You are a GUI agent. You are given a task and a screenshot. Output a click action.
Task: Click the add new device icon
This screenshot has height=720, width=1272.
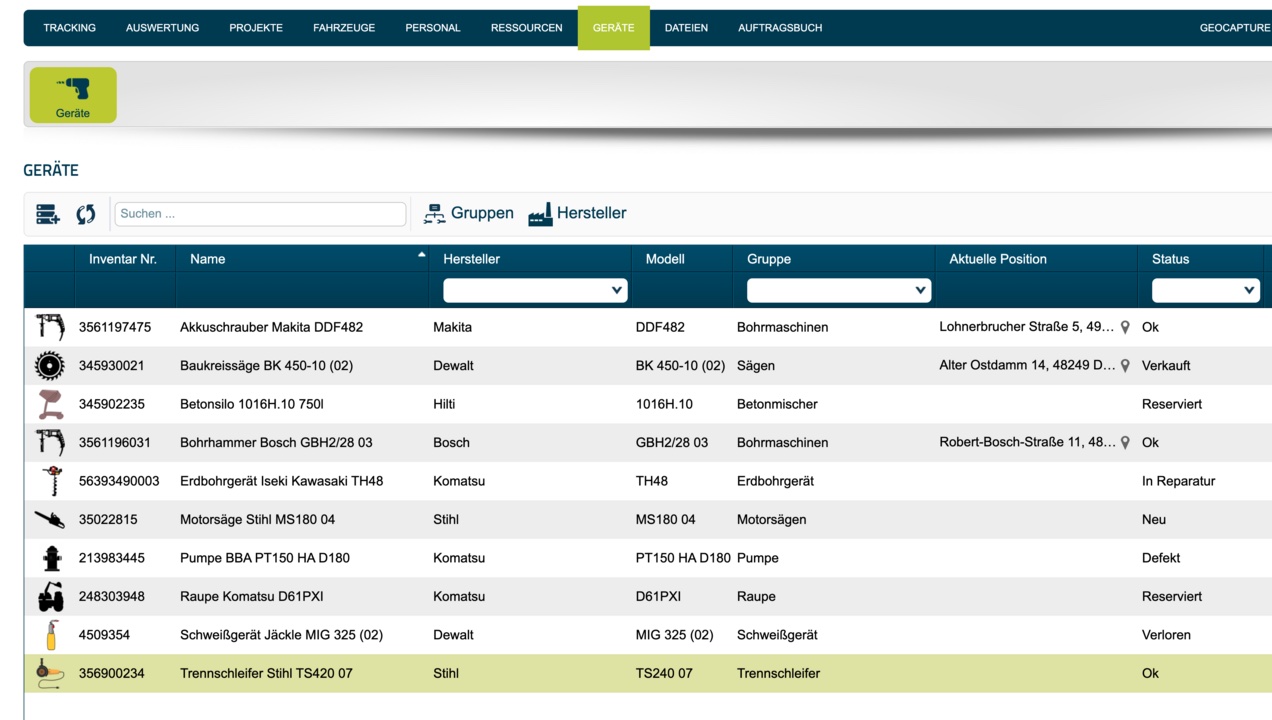pos(47,214)
